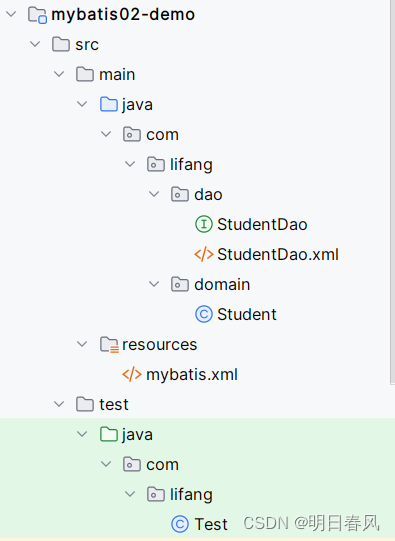Click the vertical scrollbar on right edge
This screenshot has width=395, height=541.
coord(393,192)
